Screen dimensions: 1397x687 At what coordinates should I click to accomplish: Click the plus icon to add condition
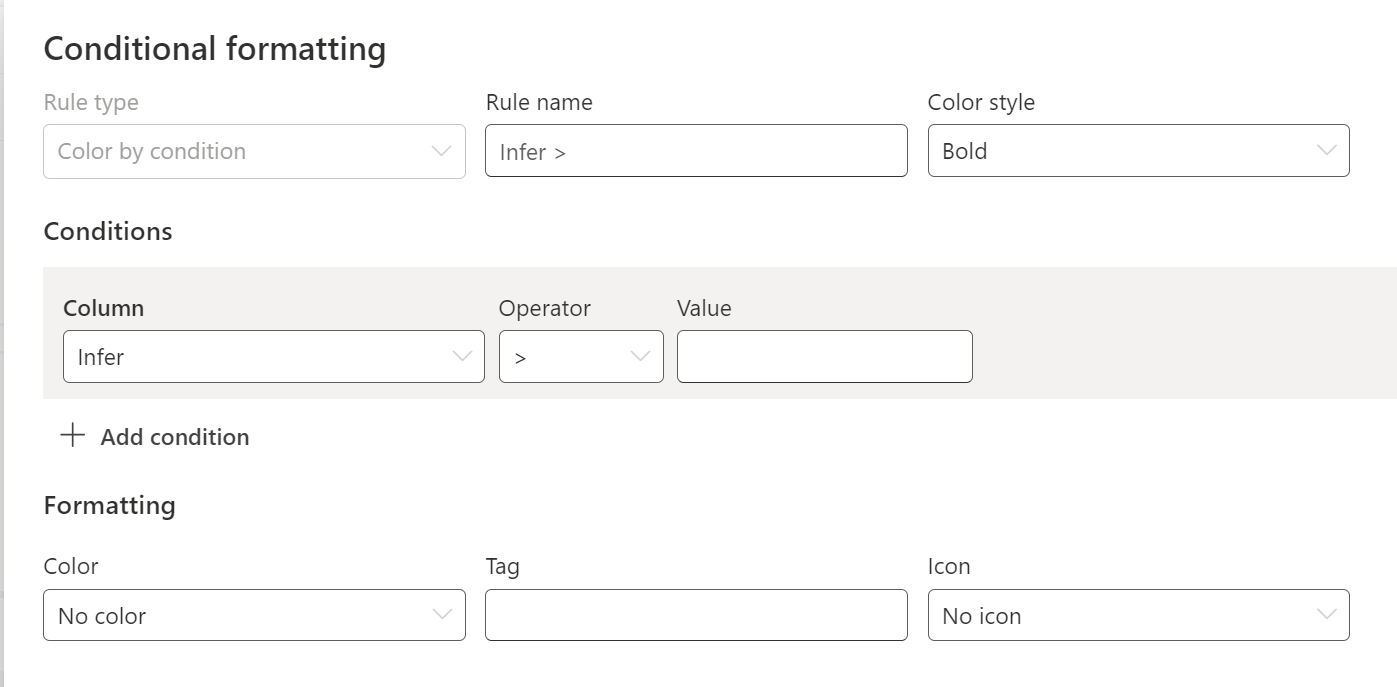click(x=71, y=436)
